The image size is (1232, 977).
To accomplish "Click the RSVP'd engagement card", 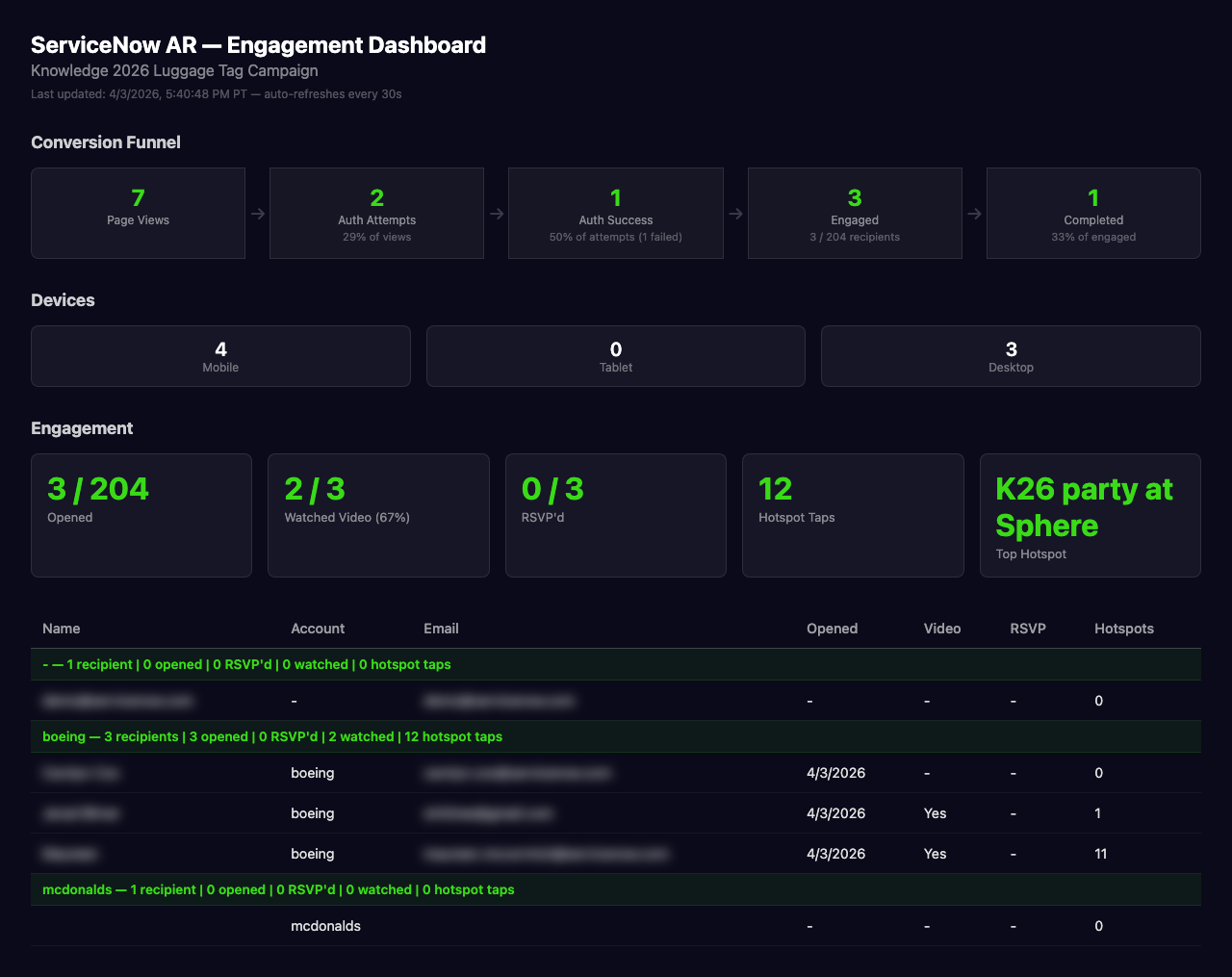I will coord(615,515).
